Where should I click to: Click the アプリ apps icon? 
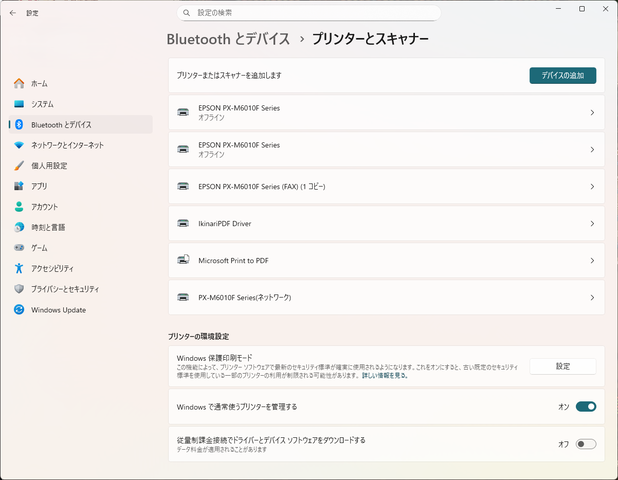coord(19,186)
